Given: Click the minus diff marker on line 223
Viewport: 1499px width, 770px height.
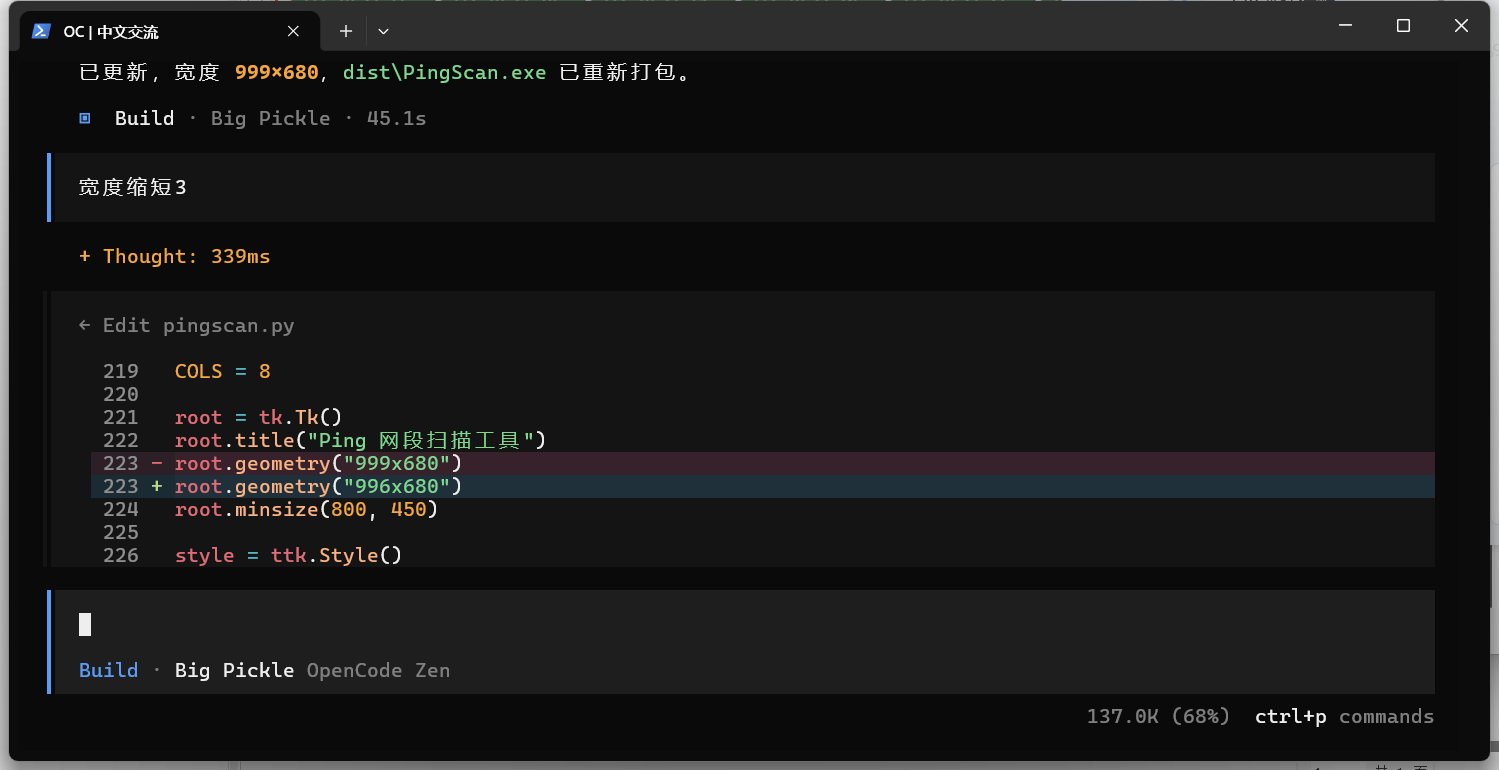Looking at the screenshot, I should [x=157, y=463].
